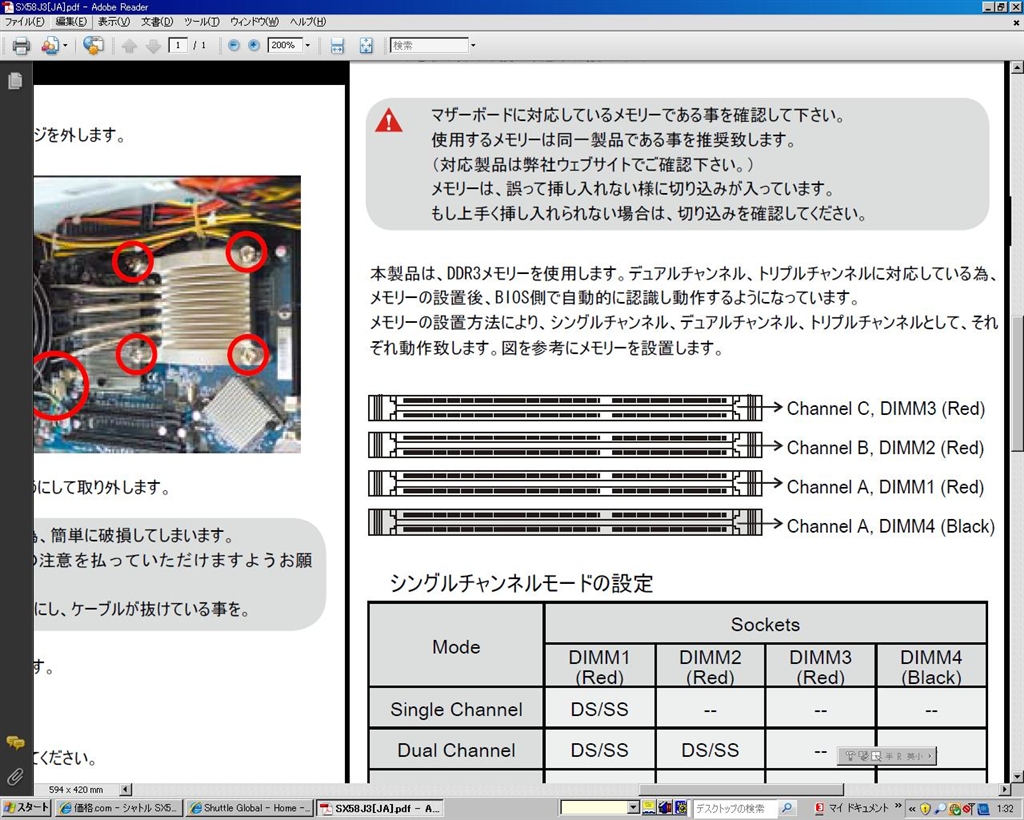Zoom out with the minus button
The width and height of the screenshot is (1024, 820).
(x=234, y=45)
